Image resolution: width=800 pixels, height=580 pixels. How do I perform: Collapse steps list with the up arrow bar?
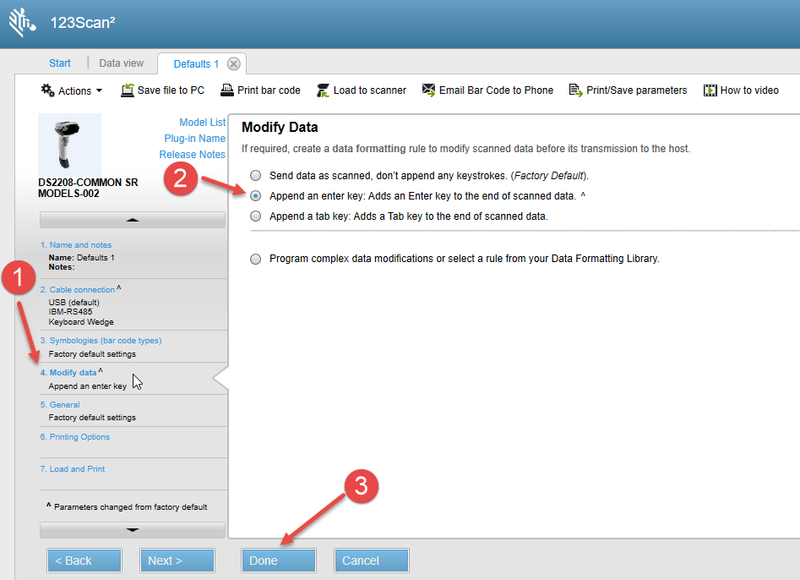coord(133,220)
